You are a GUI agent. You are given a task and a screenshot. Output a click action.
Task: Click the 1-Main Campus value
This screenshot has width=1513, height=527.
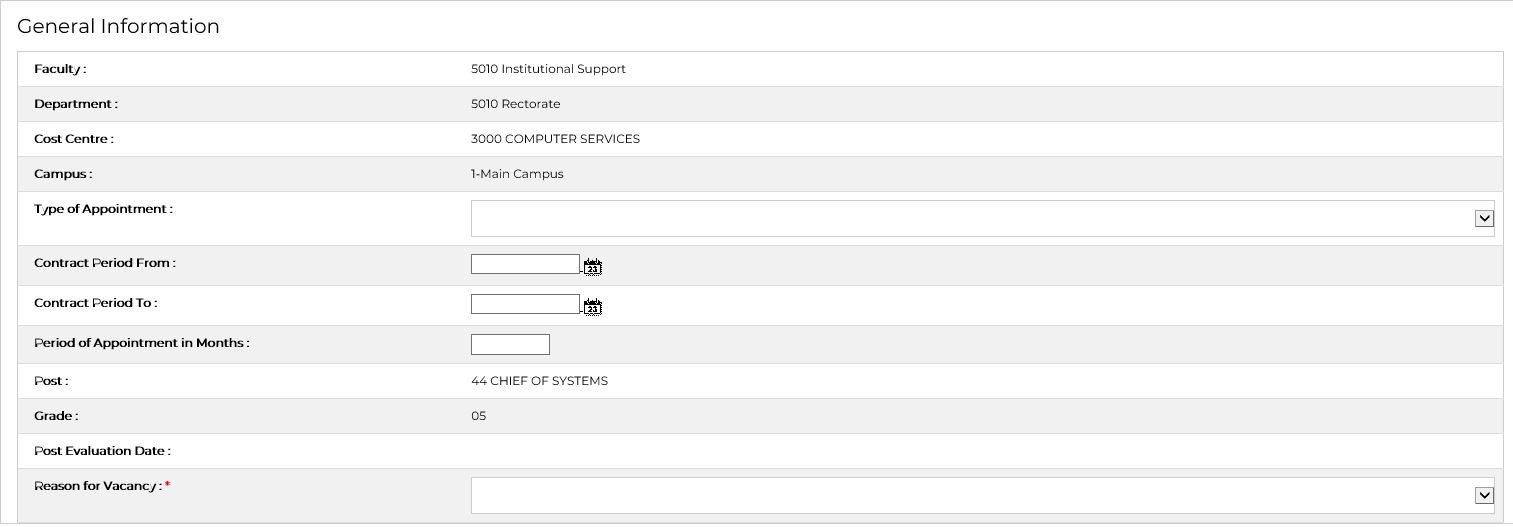click(517, 174)
